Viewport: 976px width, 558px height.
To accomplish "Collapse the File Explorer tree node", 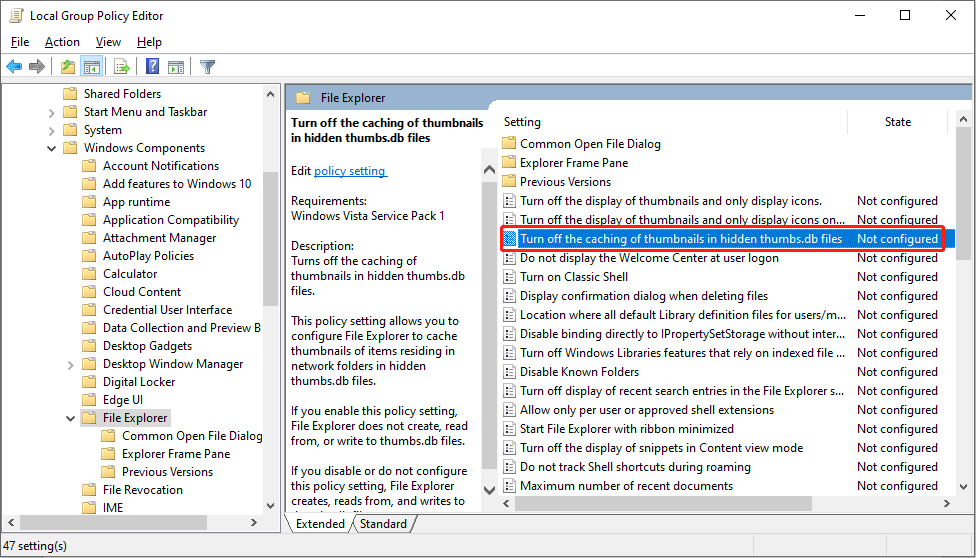I will pos(70,418).
